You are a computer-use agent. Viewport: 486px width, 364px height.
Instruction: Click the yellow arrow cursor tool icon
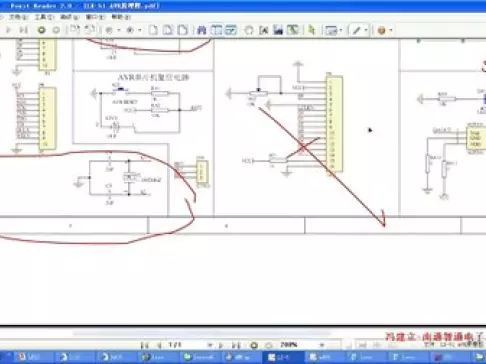coord(312,30)
